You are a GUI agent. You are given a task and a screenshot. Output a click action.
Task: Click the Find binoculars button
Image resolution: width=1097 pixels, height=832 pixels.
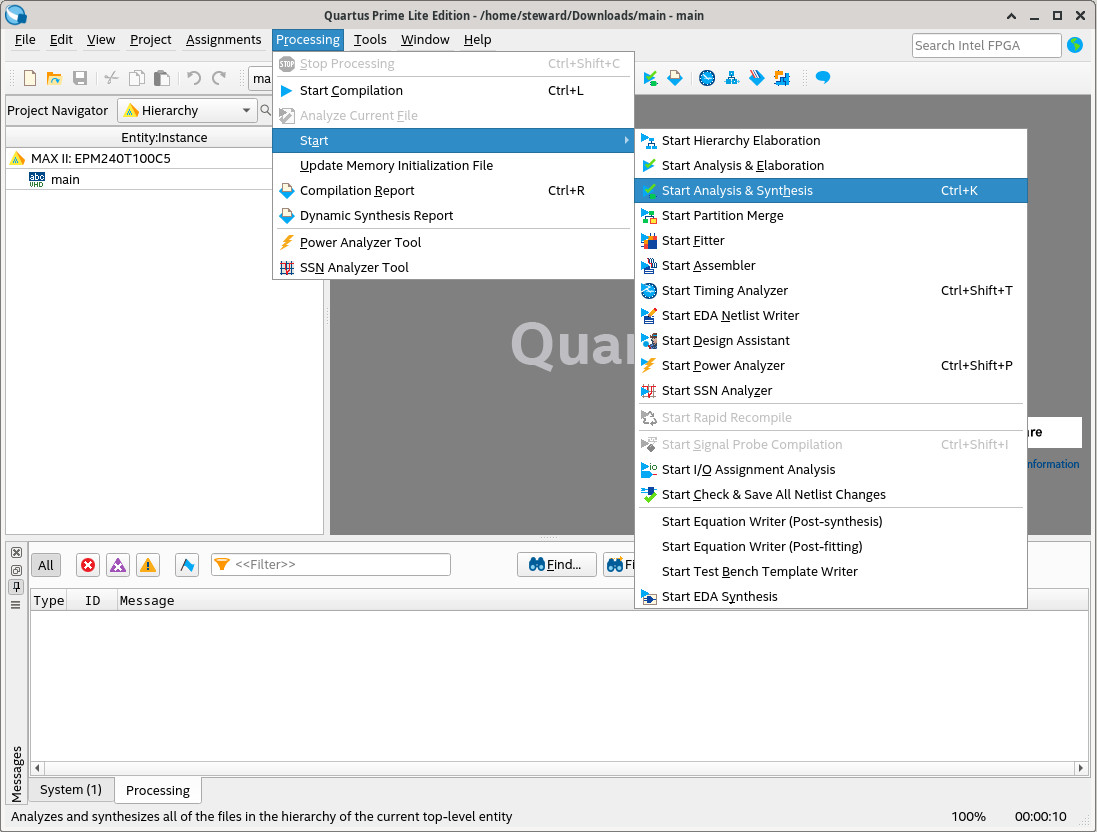coord(557,565)
